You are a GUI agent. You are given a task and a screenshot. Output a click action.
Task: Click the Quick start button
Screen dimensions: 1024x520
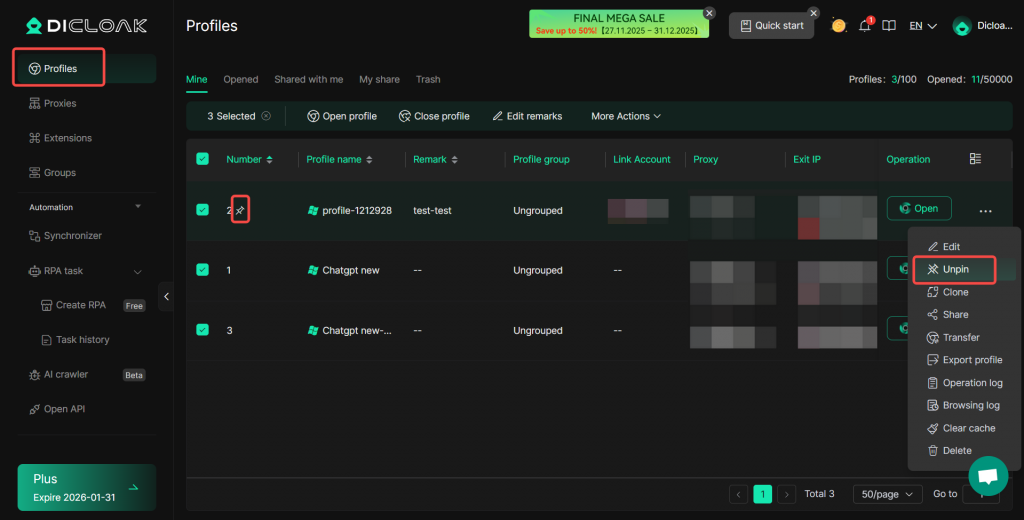coord(770,26)
